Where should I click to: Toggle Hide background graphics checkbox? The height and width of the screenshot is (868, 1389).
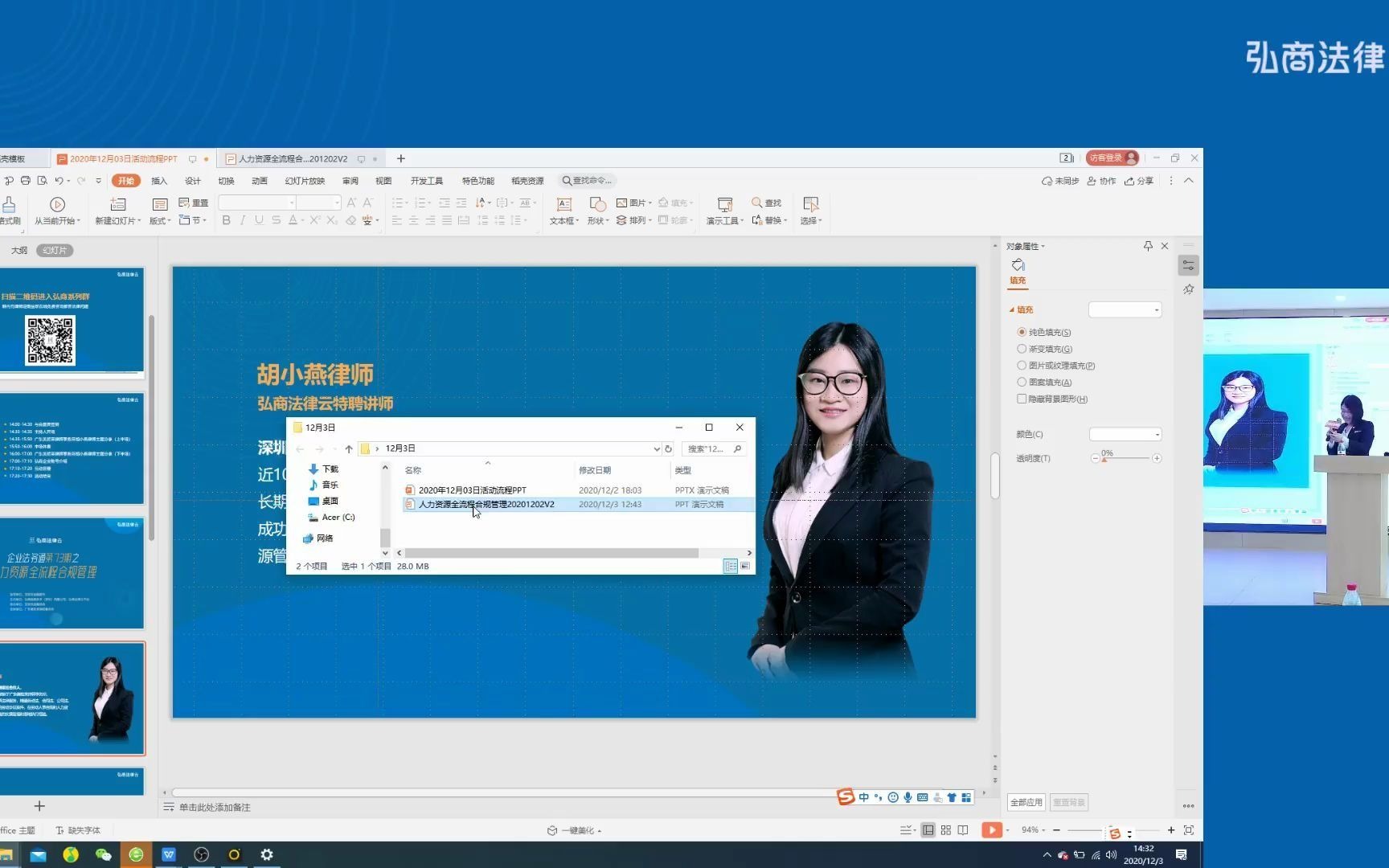click(1022, 399)
